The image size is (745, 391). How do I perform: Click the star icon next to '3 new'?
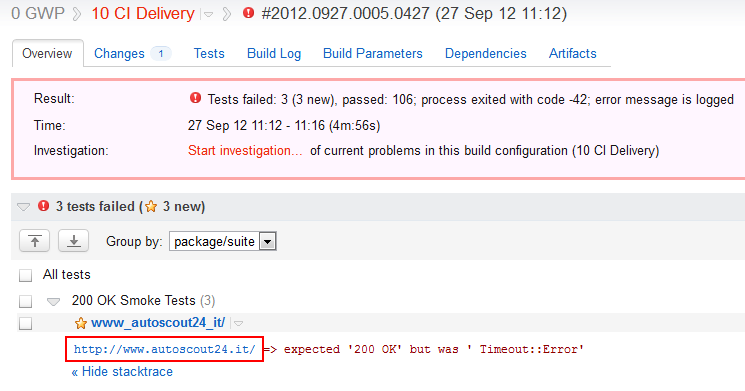(151, 206)
